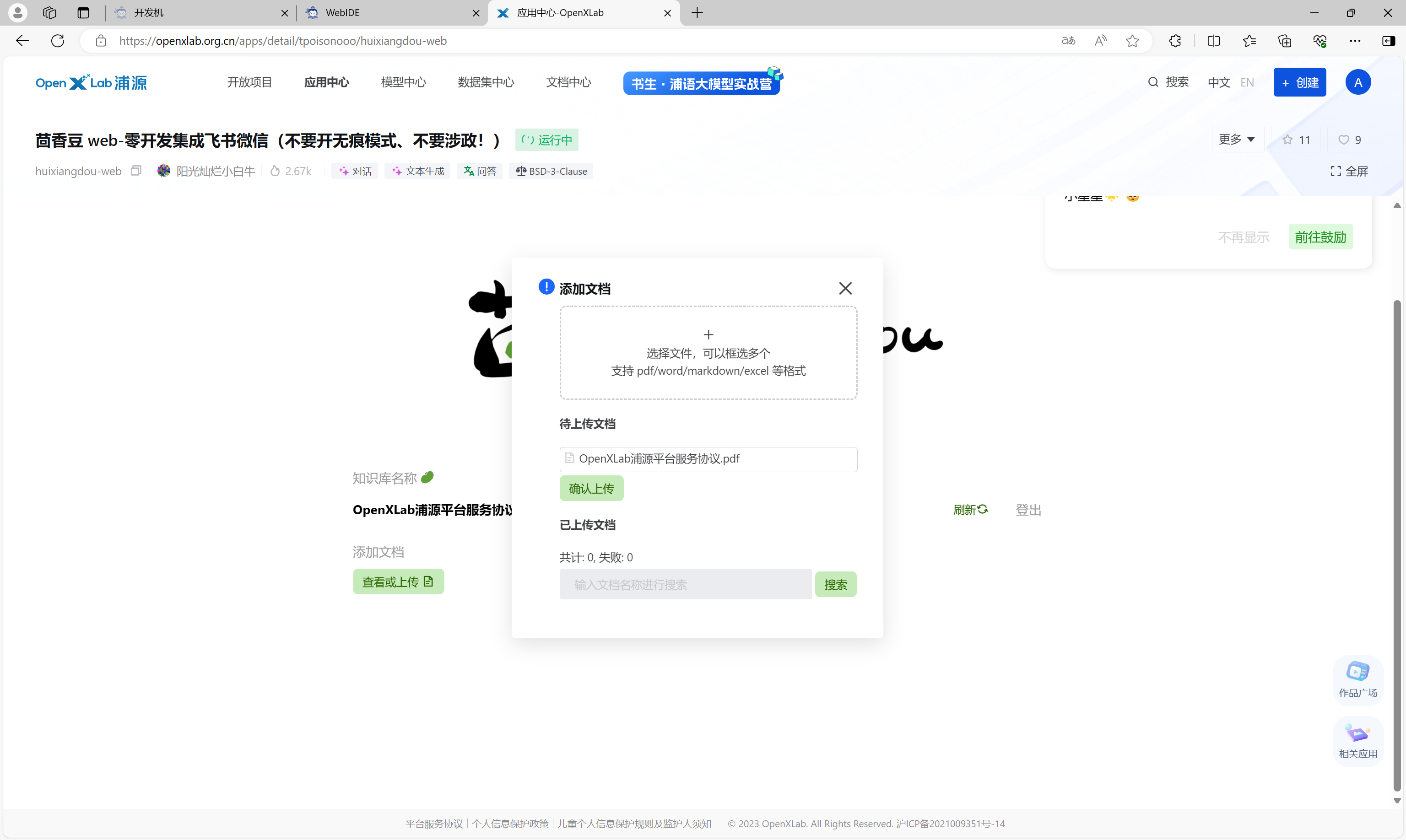Click the BSD-3-Clause license tag
Image resolution: width=1406 pixels, height=840 pixels.
click(x=551, y=171)
